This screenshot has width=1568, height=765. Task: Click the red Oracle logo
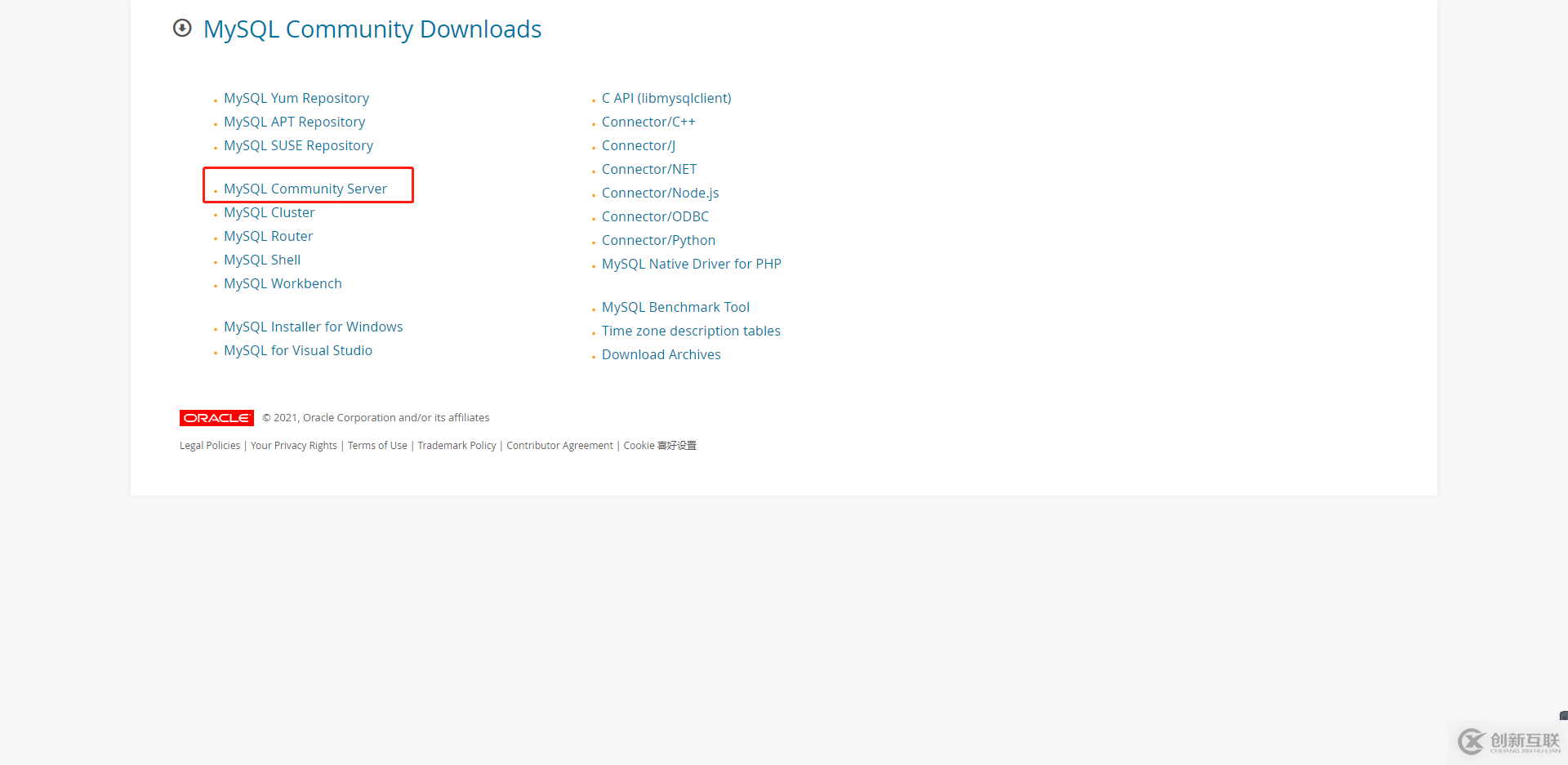coord(216,418)
